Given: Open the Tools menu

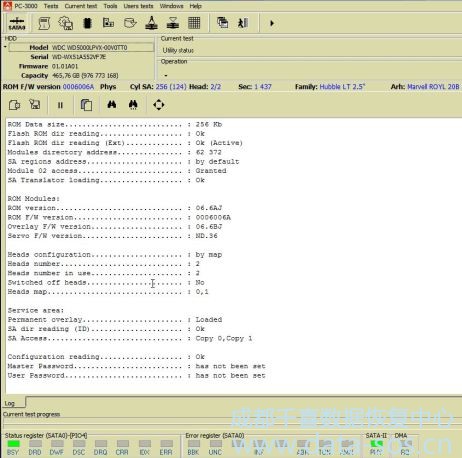Looking at the screenshot, I should click(110, 6).
